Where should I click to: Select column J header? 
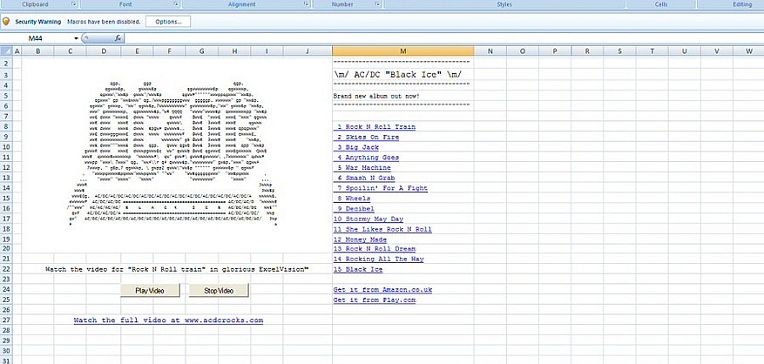[x=307, y=51]
